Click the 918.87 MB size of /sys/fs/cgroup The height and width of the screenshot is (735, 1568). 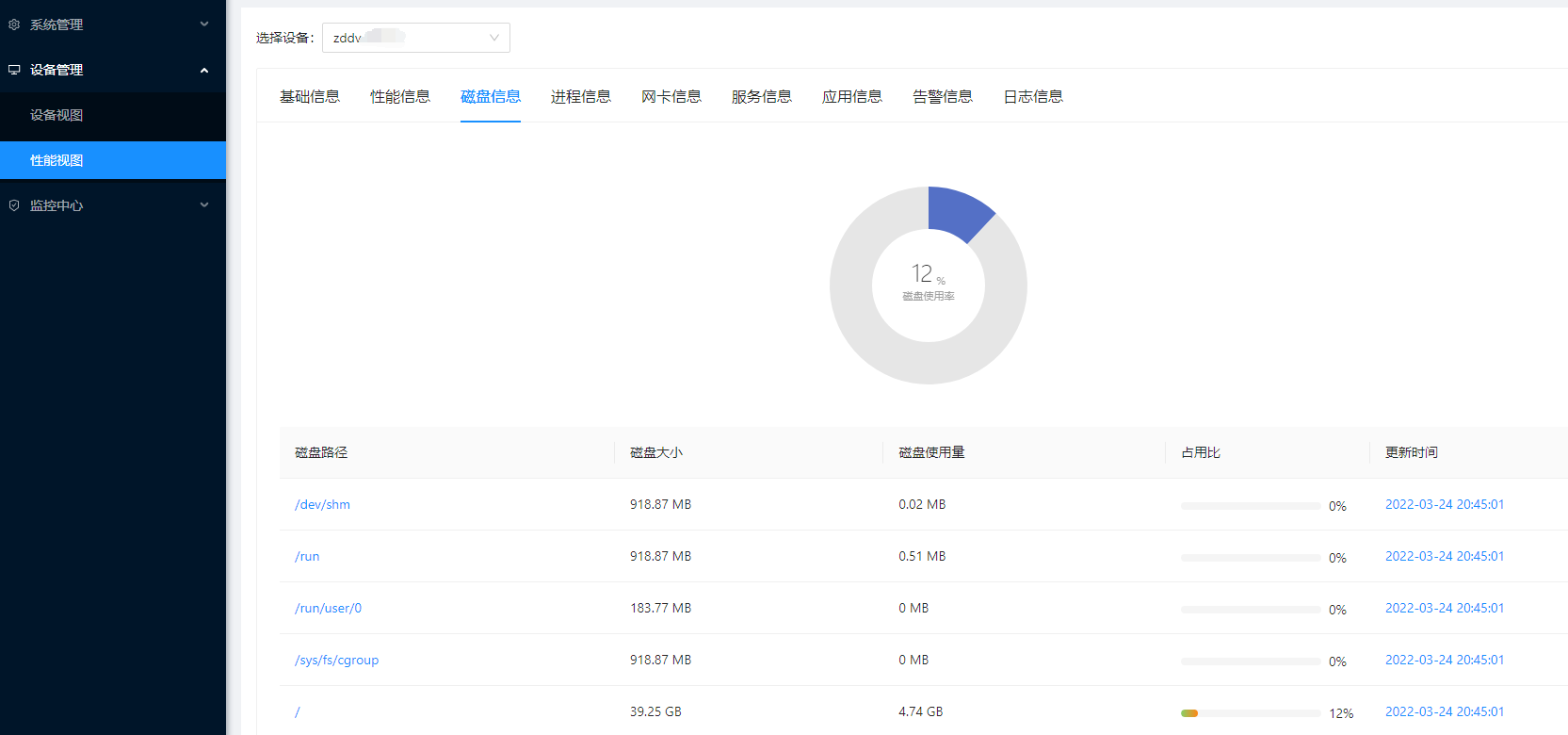tap(660, 660)
